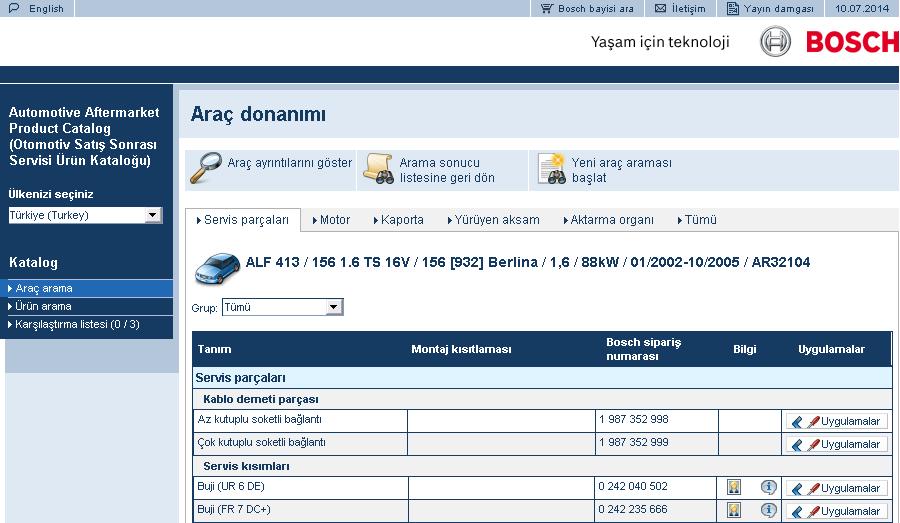900x523 pixels.
Task: Expand the Grup filter dropdown
Action: [334, 307]
